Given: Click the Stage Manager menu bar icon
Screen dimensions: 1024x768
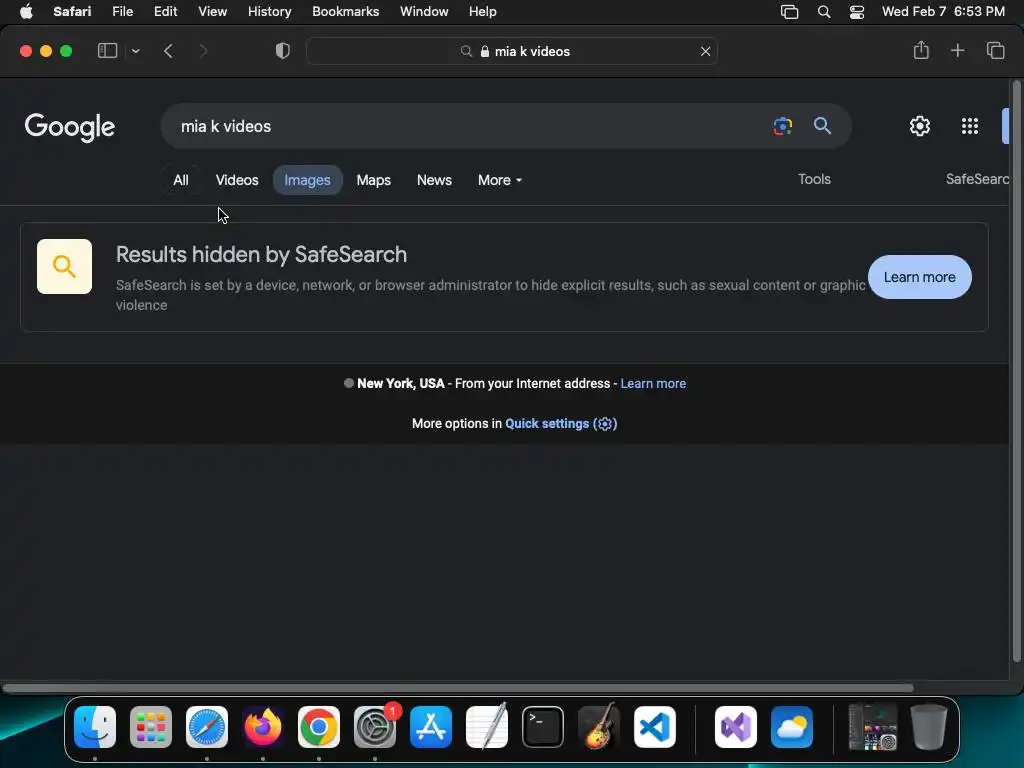Looking at the screenshot, I should click(x=789, y=12).
